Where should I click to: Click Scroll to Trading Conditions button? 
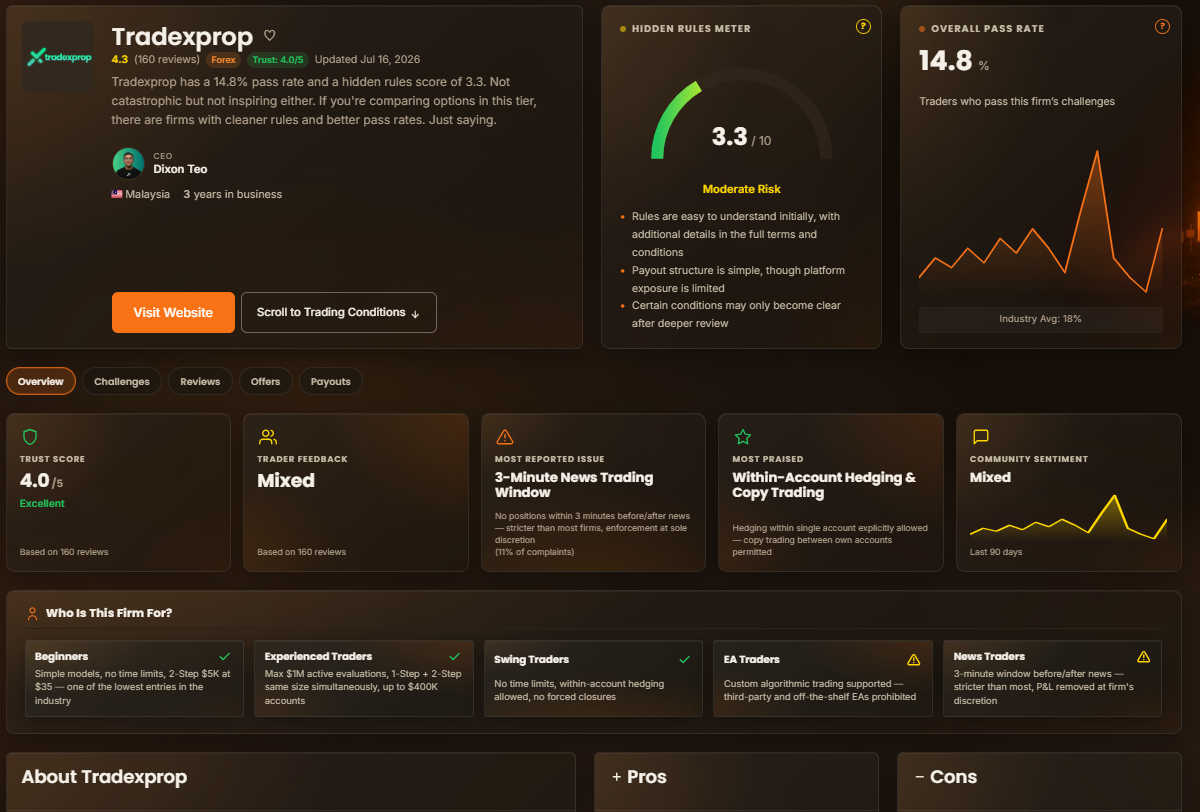coord(339,312)
